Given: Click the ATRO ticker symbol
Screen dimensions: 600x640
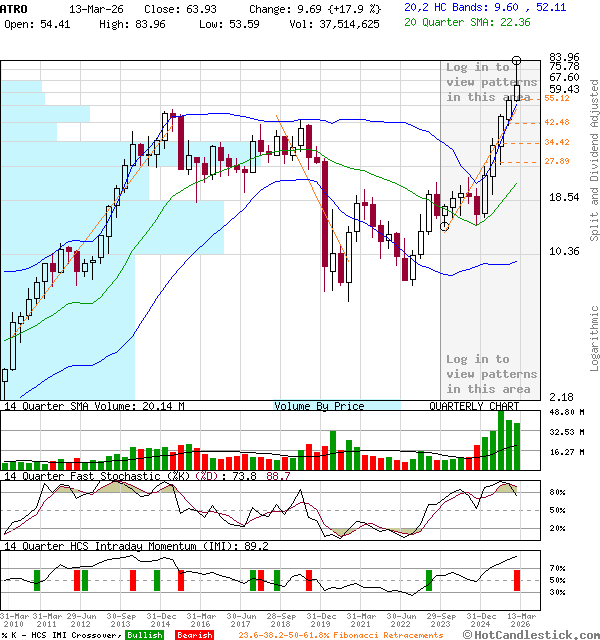Looking at the screenshot, I should tap(14, 8).
